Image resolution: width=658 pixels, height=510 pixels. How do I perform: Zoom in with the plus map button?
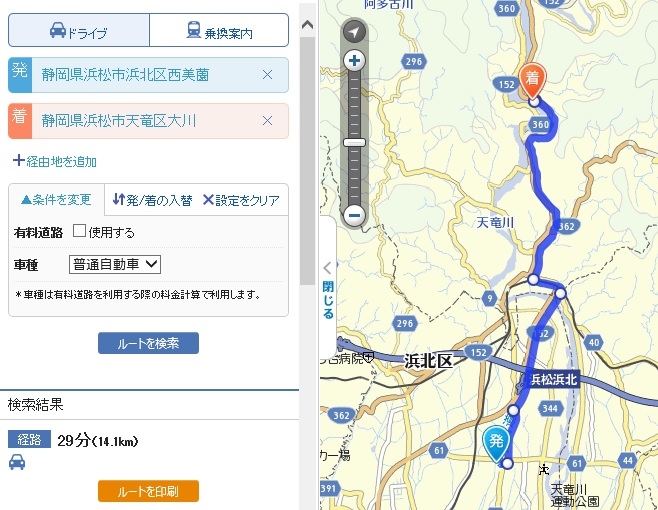tap(354, 60)
